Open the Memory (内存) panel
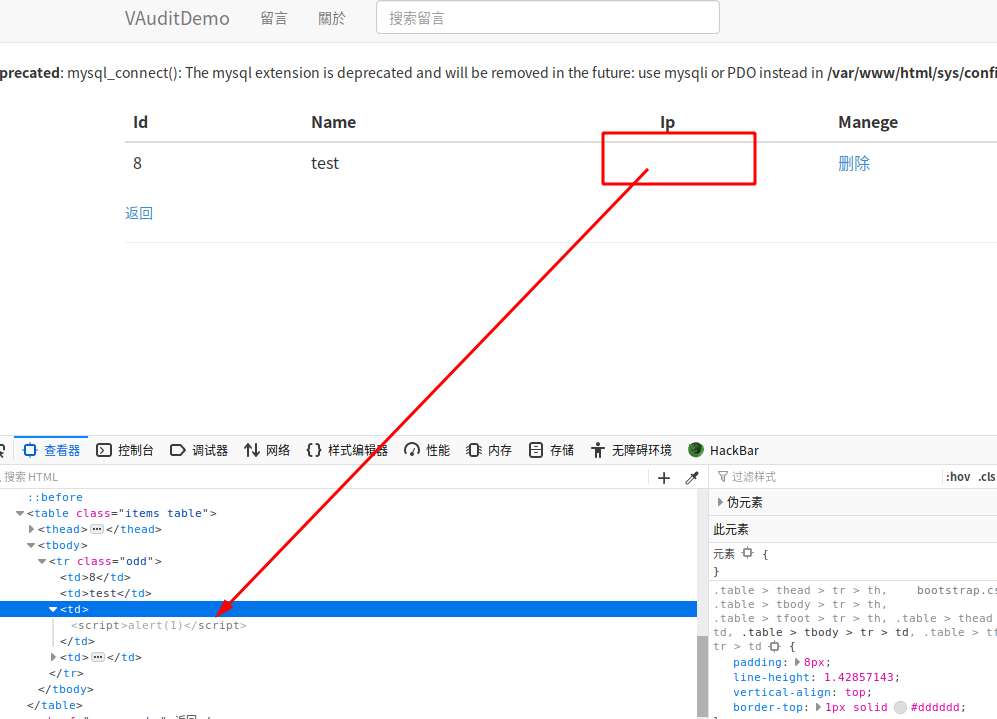The image size is (997, 719). pos(489,451)
